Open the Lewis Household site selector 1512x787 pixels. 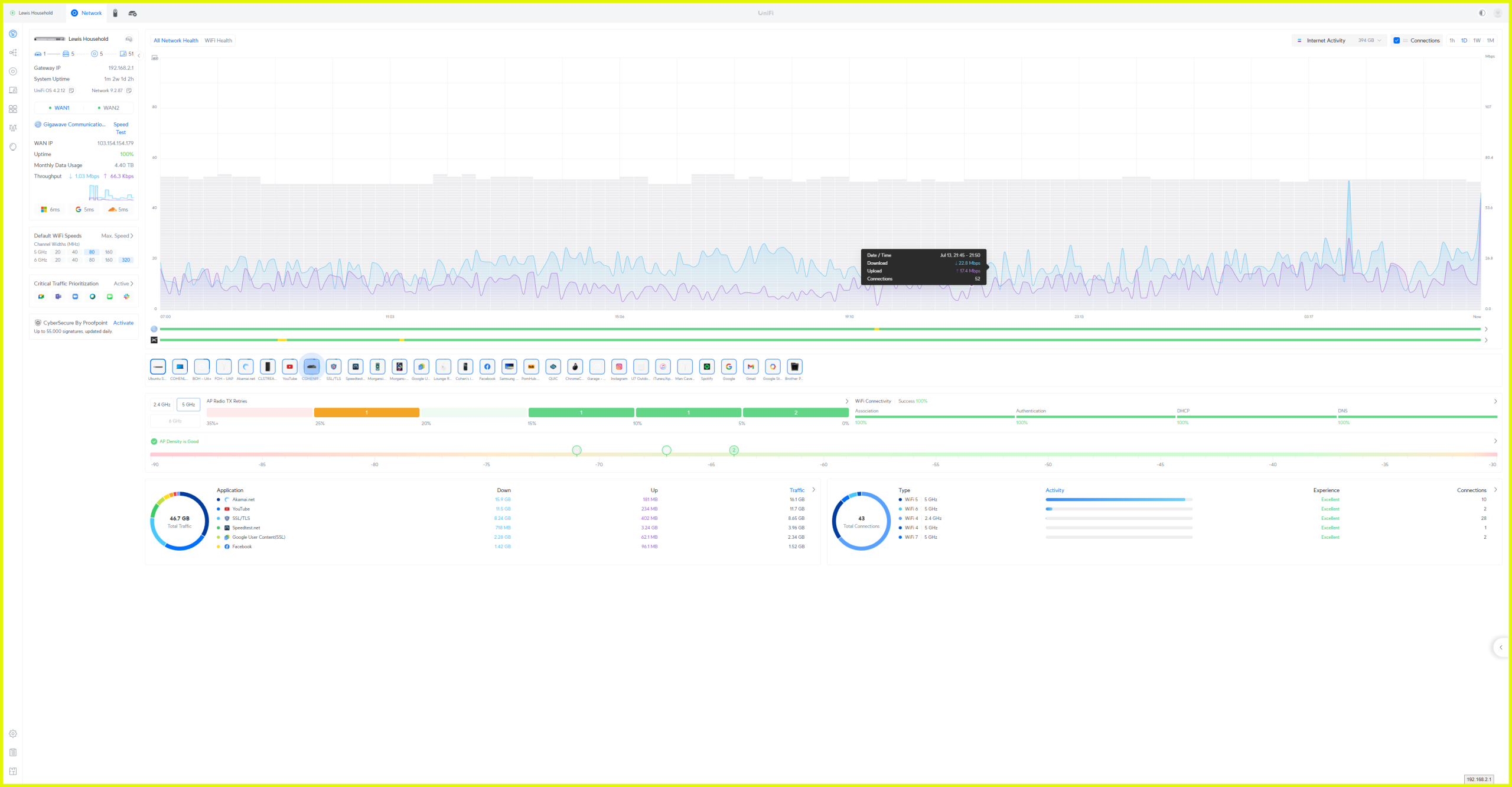(32, 13)
